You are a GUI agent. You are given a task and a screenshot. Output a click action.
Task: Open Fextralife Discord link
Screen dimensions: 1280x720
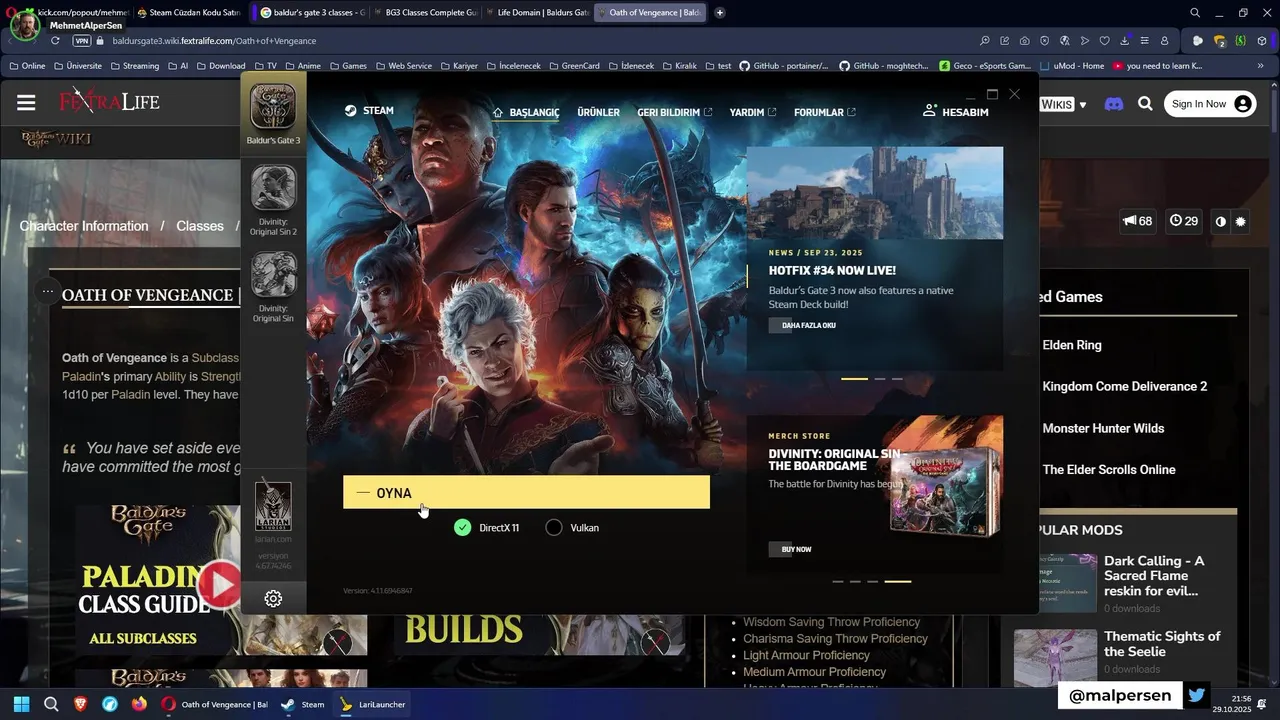pyautogui.click(x=1113, y=104)
